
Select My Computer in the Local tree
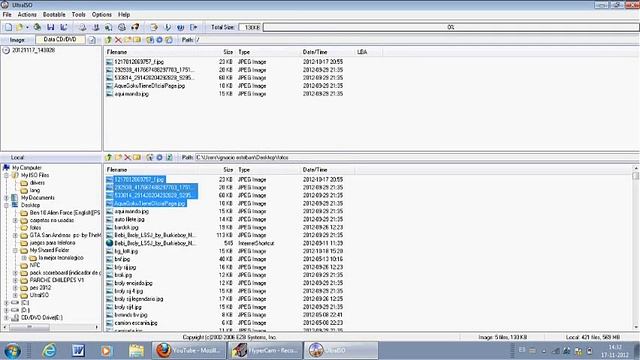pyautogui.click(x=27, y=168)
